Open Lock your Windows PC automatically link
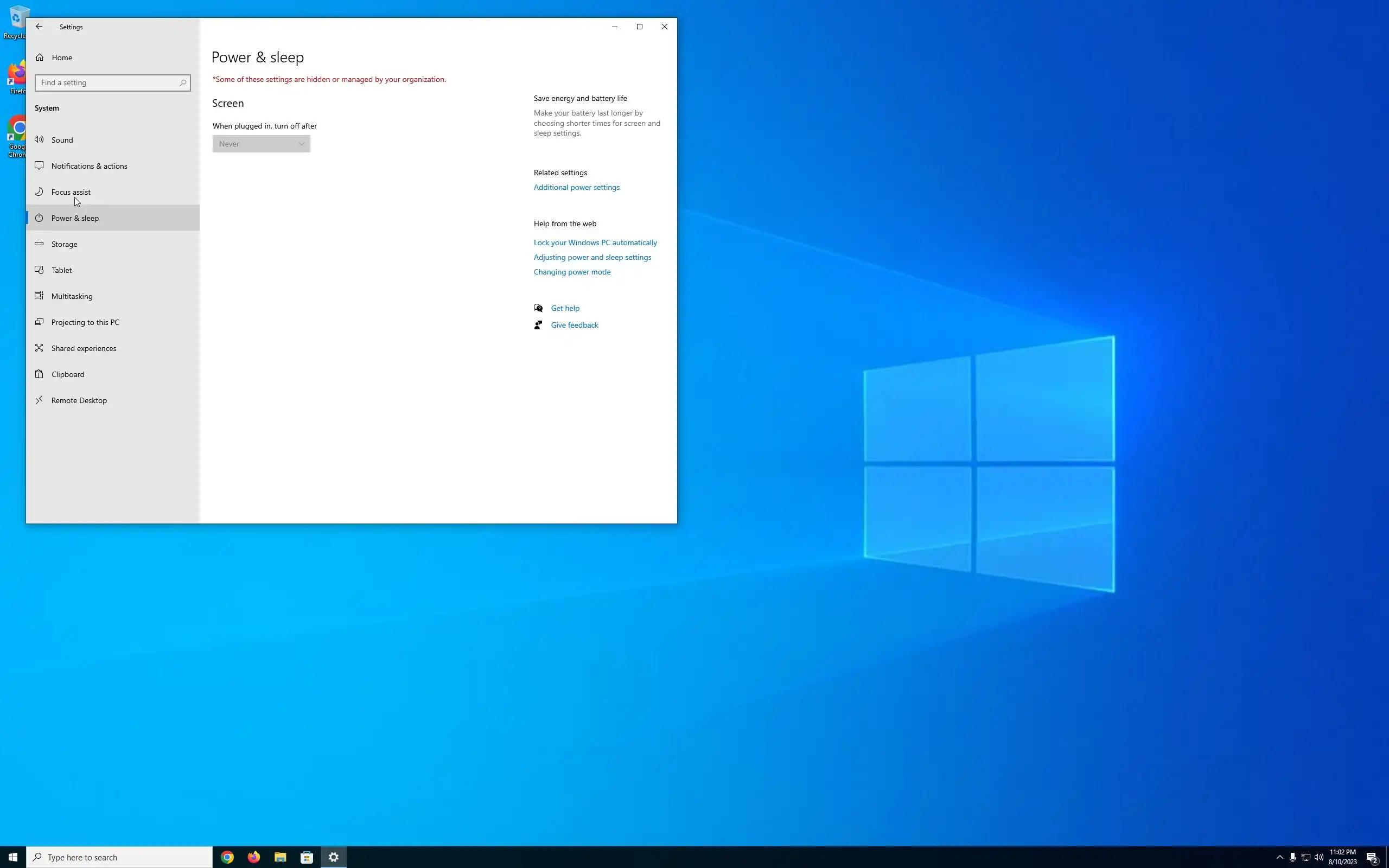Image resolution: width=1389 pixels, height=868 pixels. pos(595,243)
